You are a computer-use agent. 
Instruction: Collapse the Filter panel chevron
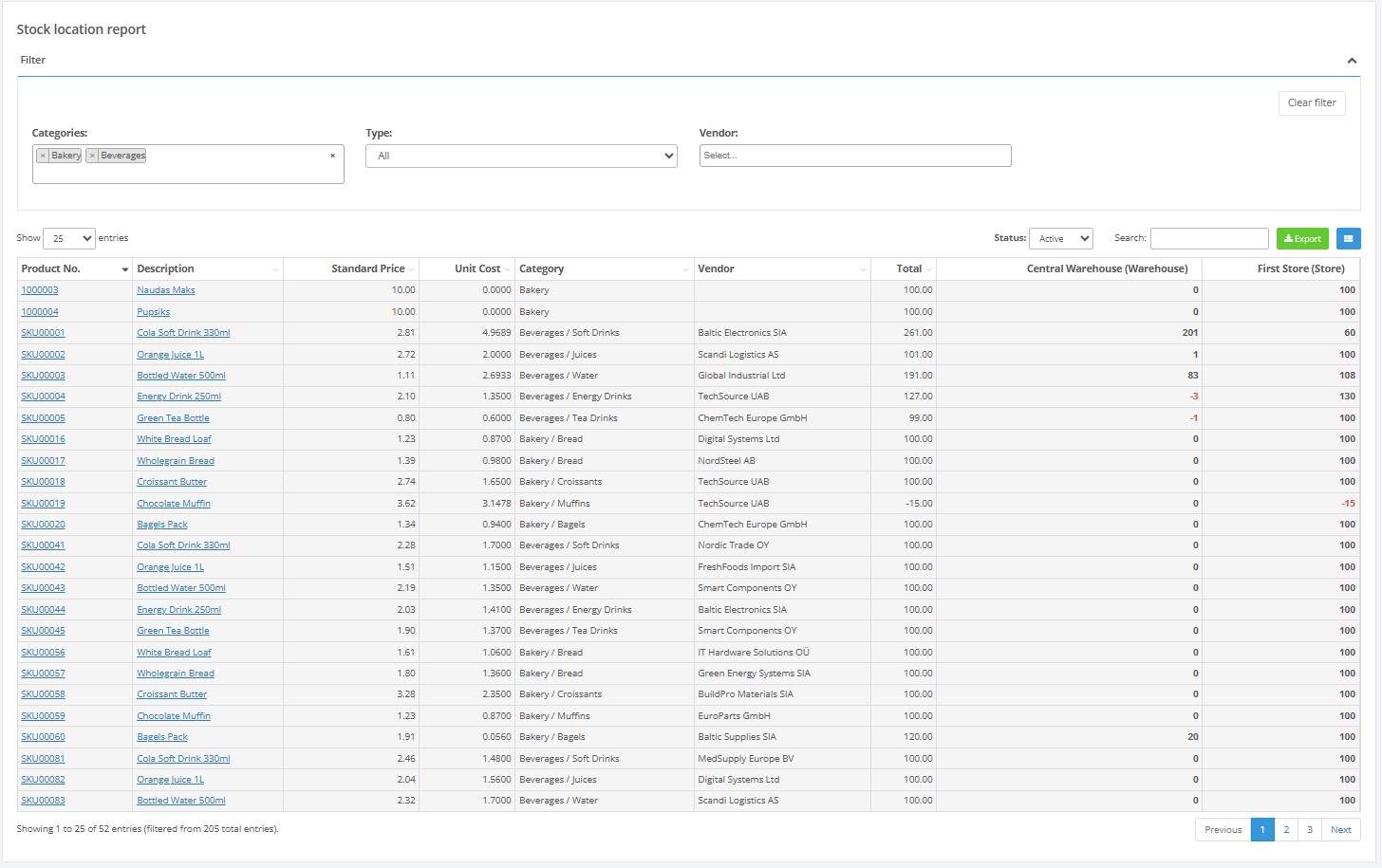tap(1352, 61)
